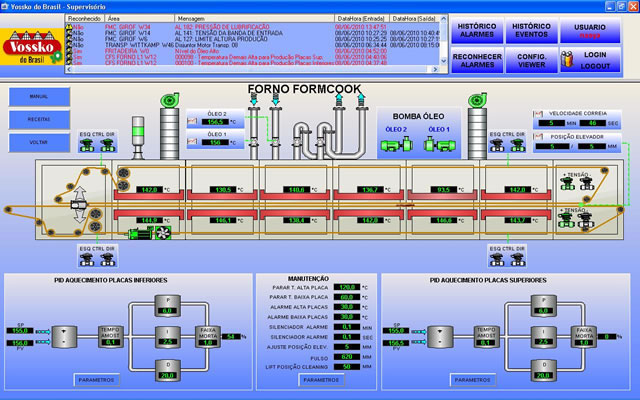Click the alarm list scroll-left arrow
This screenshot has height=400, width=640.
[x=69, y=69]
